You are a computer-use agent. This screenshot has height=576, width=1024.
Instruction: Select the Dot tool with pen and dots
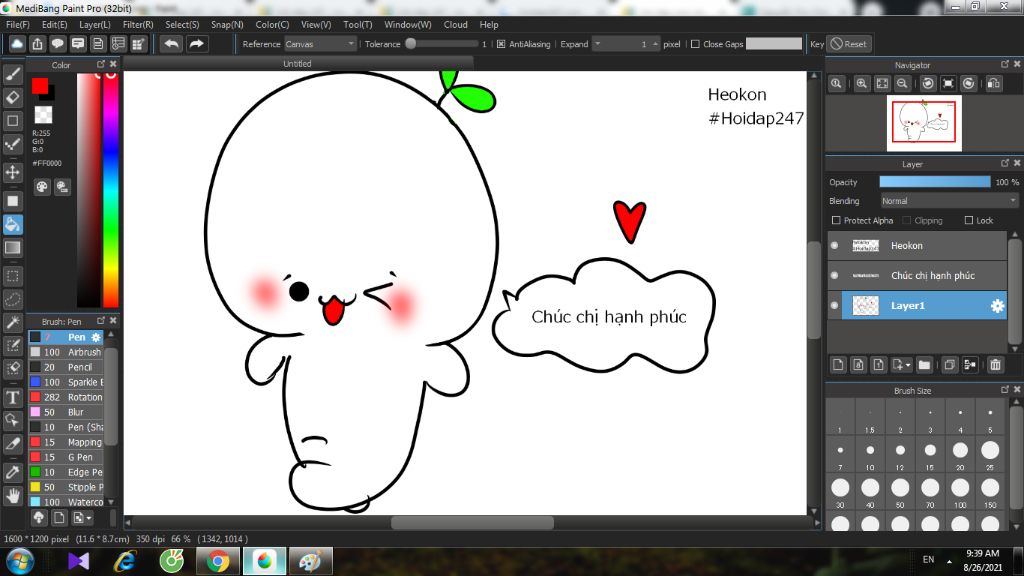pyautogui.click(x=12, y=144)
